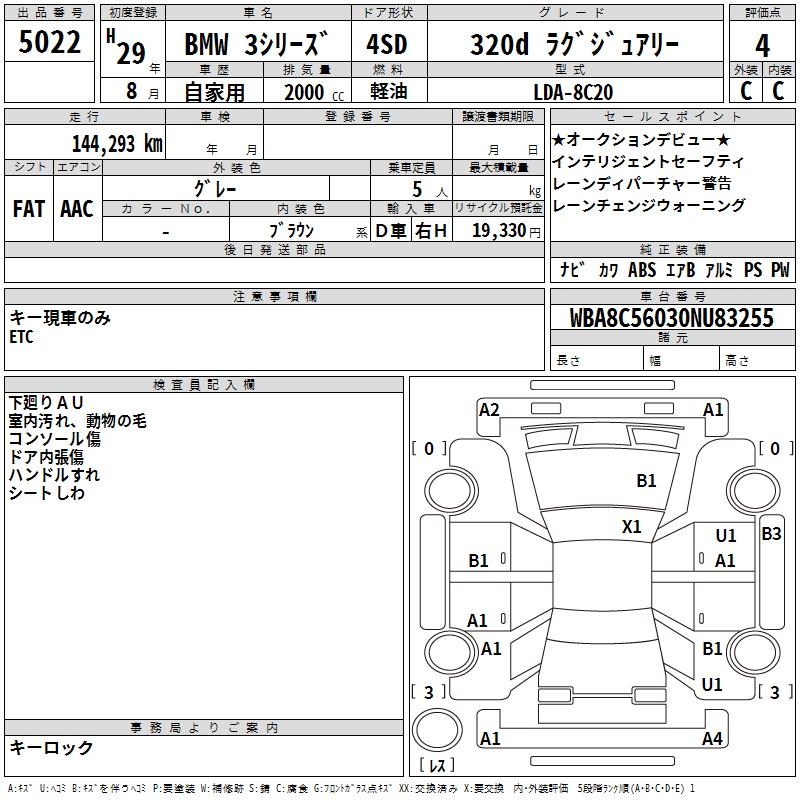Select the AAC air conditioner cell
The height and width of the screenshot is (800, 800).
click(77, 208)
